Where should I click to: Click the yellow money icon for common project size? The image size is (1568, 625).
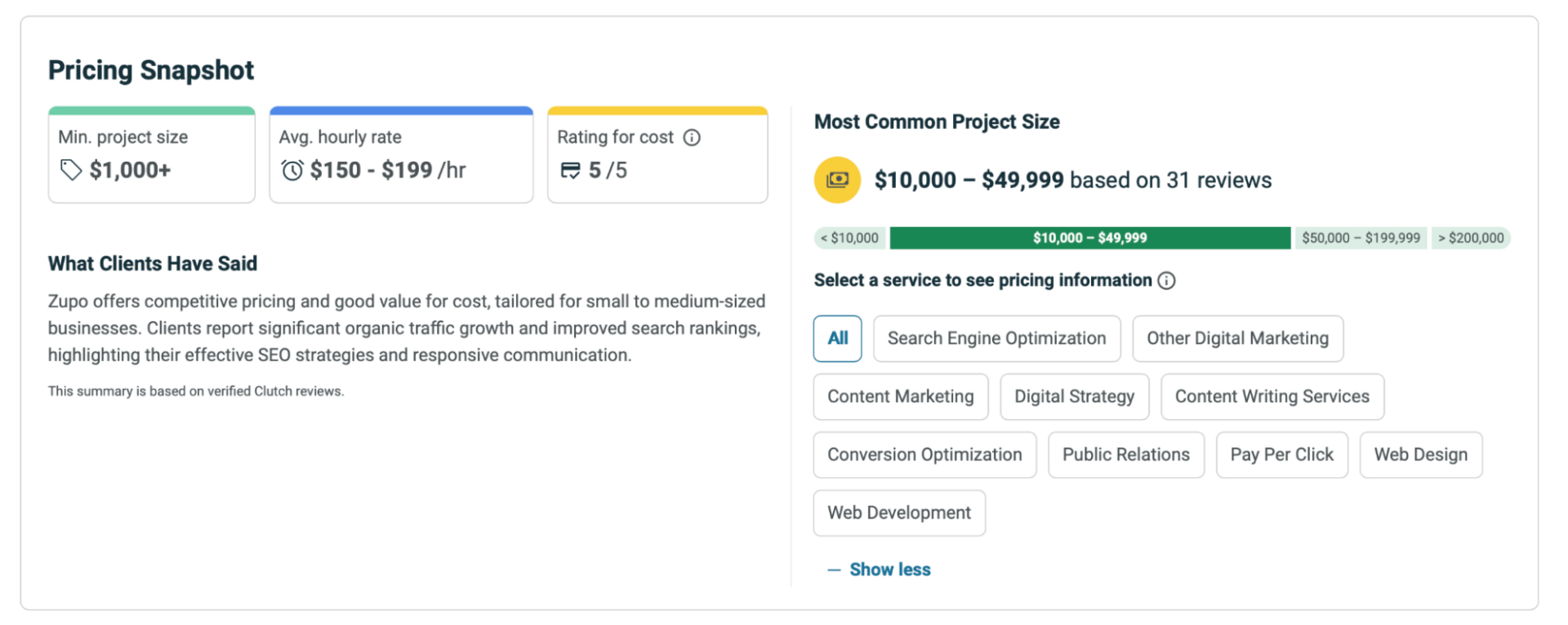tap(837, 180)
